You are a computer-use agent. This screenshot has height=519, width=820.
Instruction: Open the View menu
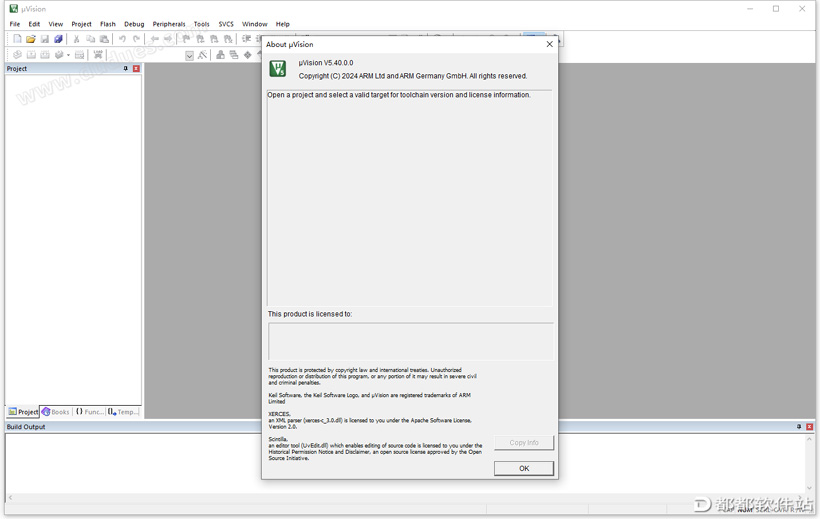[x=55, y=24]
